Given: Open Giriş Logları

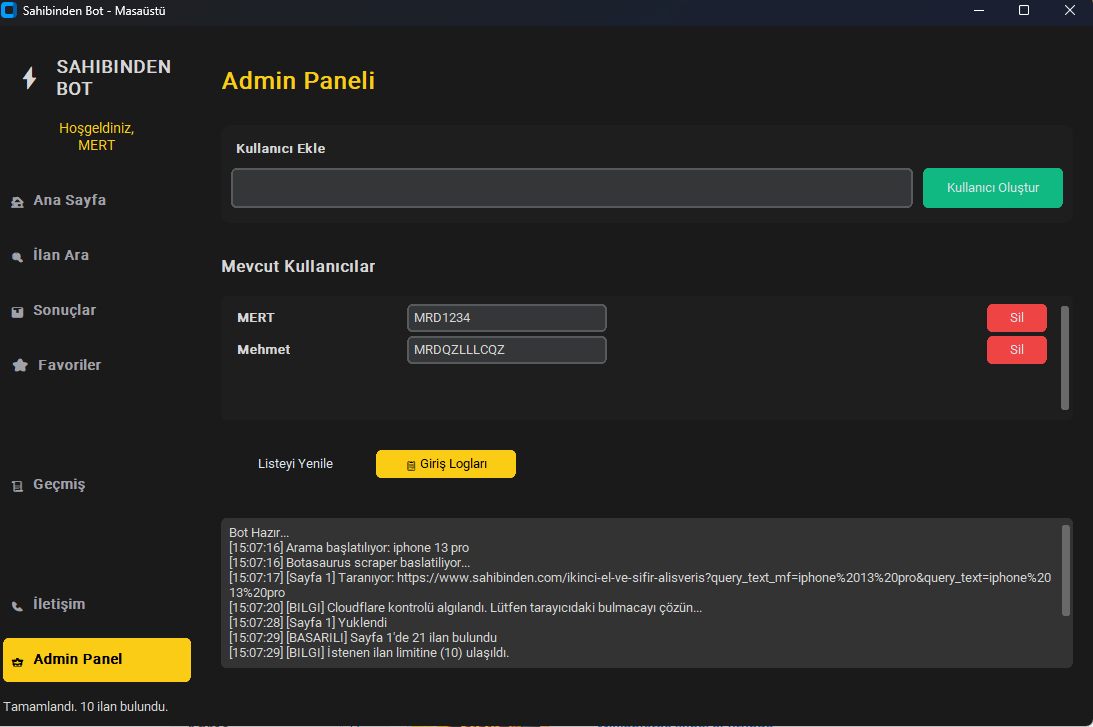Looking at the screenshot, I should (x=446, y=464).
